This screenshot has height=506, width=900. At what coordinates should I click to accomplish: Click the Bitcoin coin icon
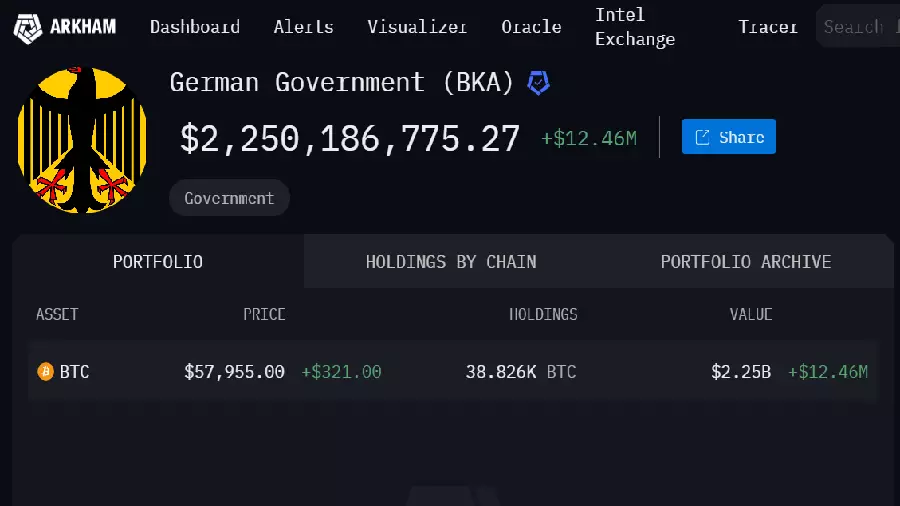[45, 372]
